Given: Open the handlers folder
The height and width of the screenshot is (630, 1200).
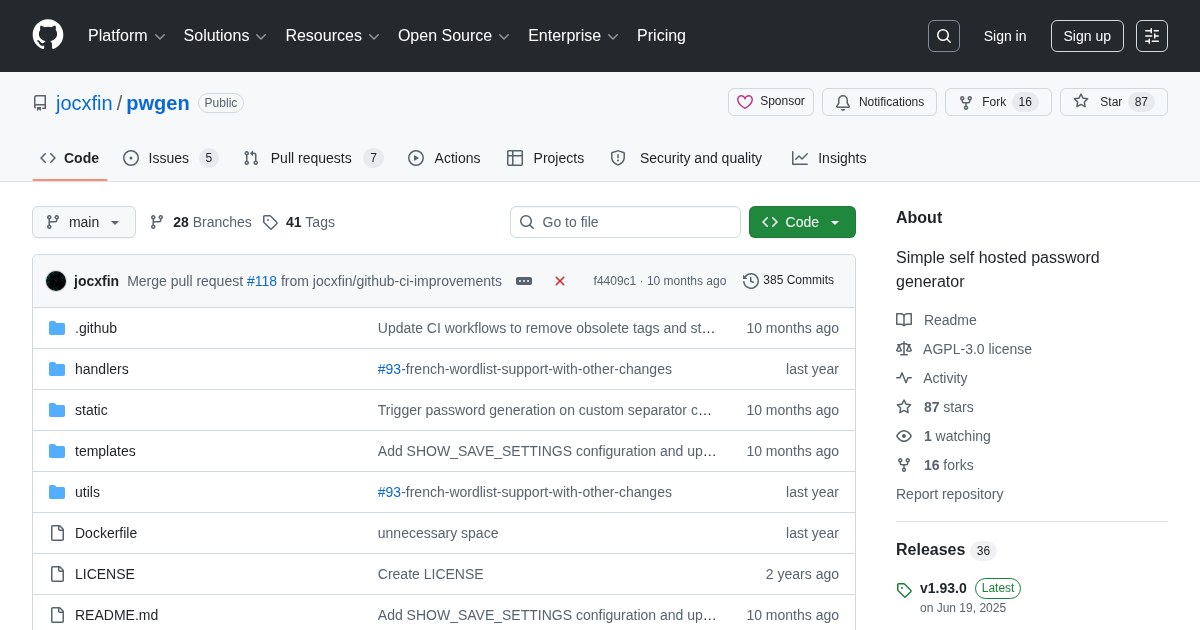Looking at the screenshot, I should [102, 369].
